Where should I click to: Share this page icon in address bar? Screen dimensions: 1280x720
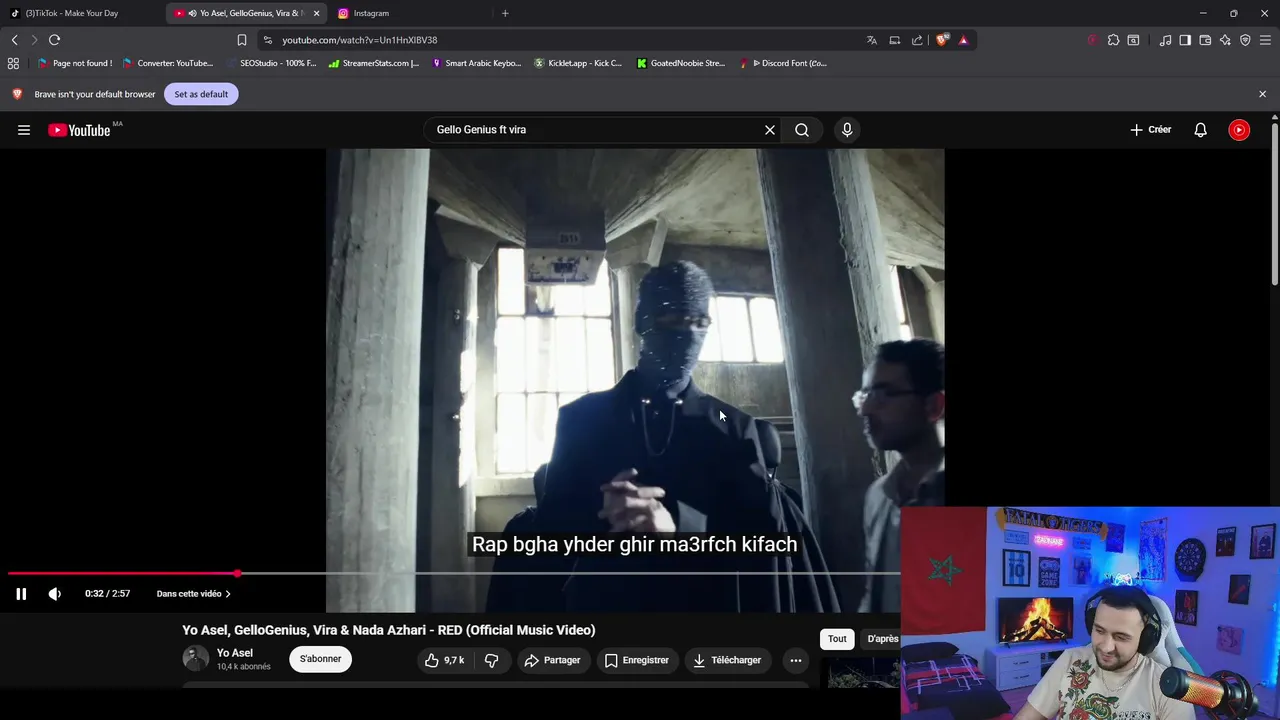click(x=917, y=40)
